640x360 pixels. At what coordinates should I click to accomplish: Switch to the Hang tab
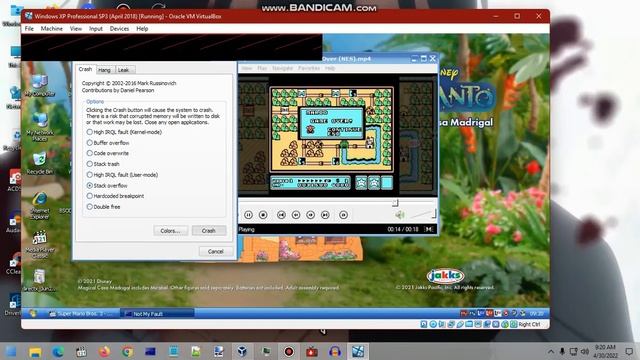[x=104, y=70]
